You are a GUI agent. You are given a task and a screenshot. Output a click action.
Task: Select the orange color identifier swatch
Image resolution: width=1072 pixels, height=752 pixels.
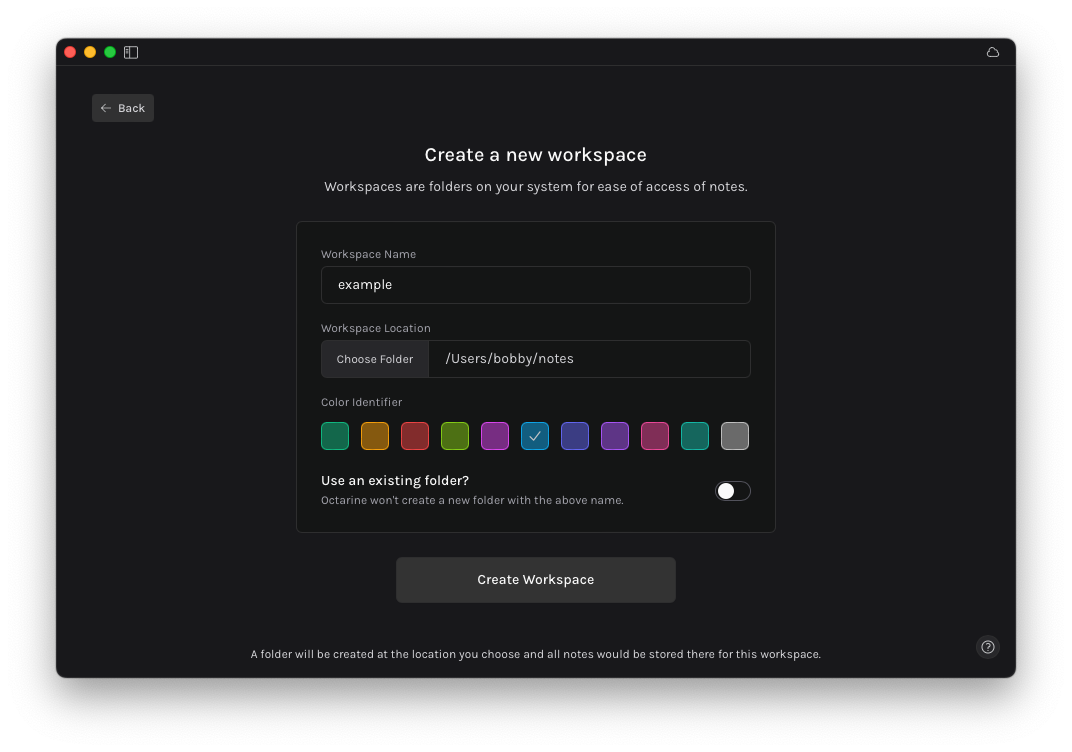375,436
